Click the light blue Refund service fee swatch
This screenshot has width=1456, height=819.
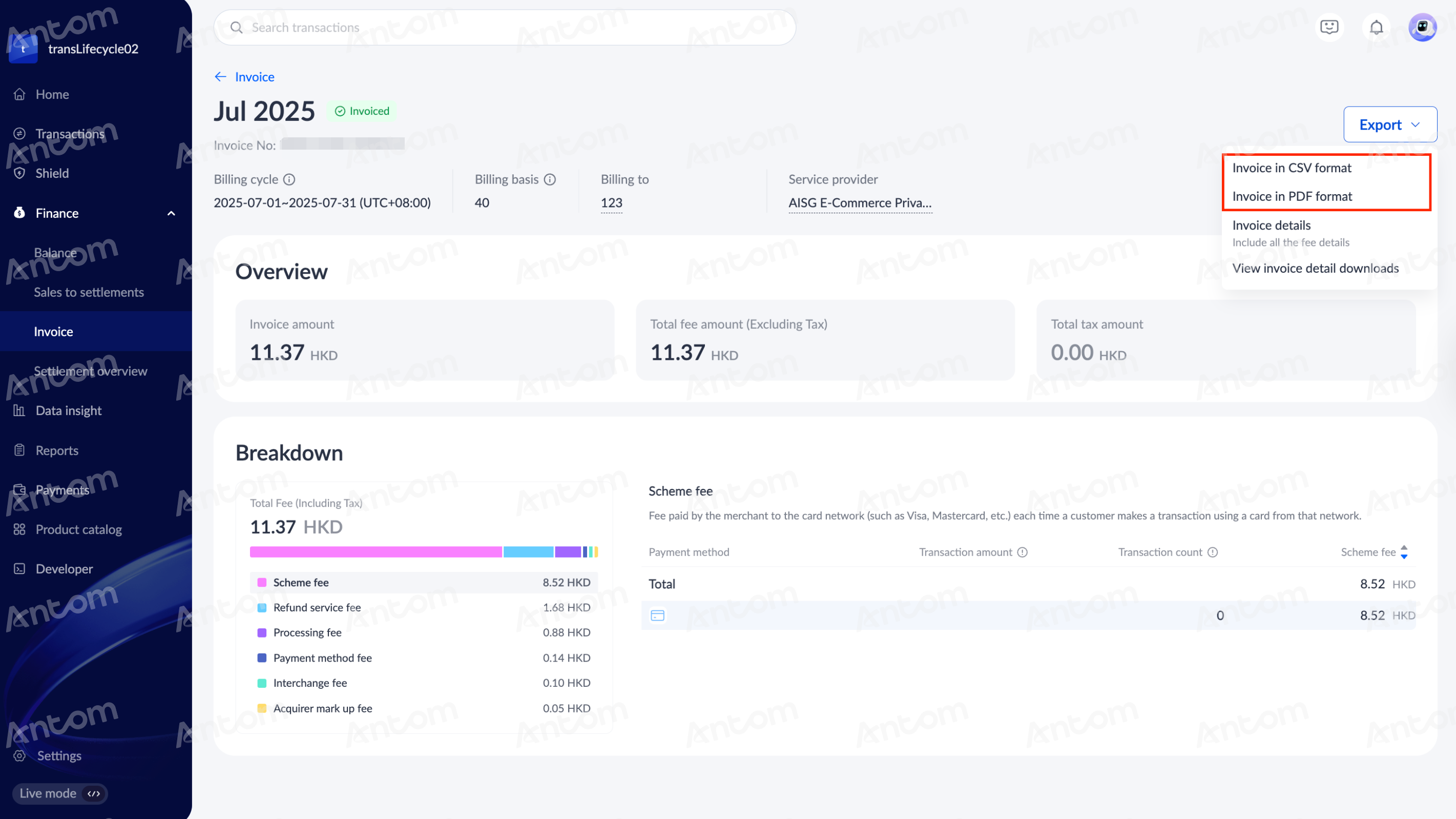(x=262, y=607)
